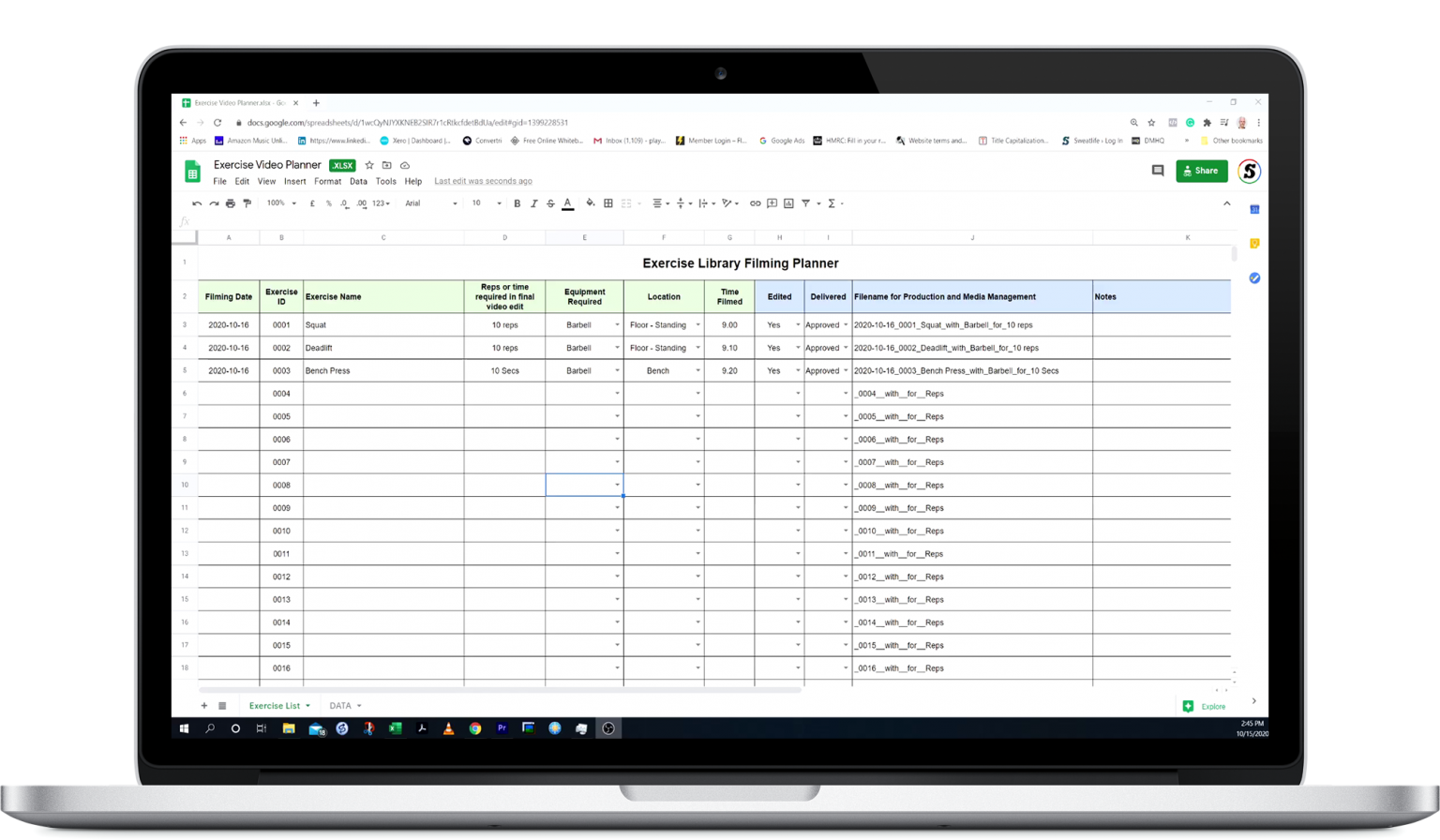Open the zoom level dropdown

[279, 202]
